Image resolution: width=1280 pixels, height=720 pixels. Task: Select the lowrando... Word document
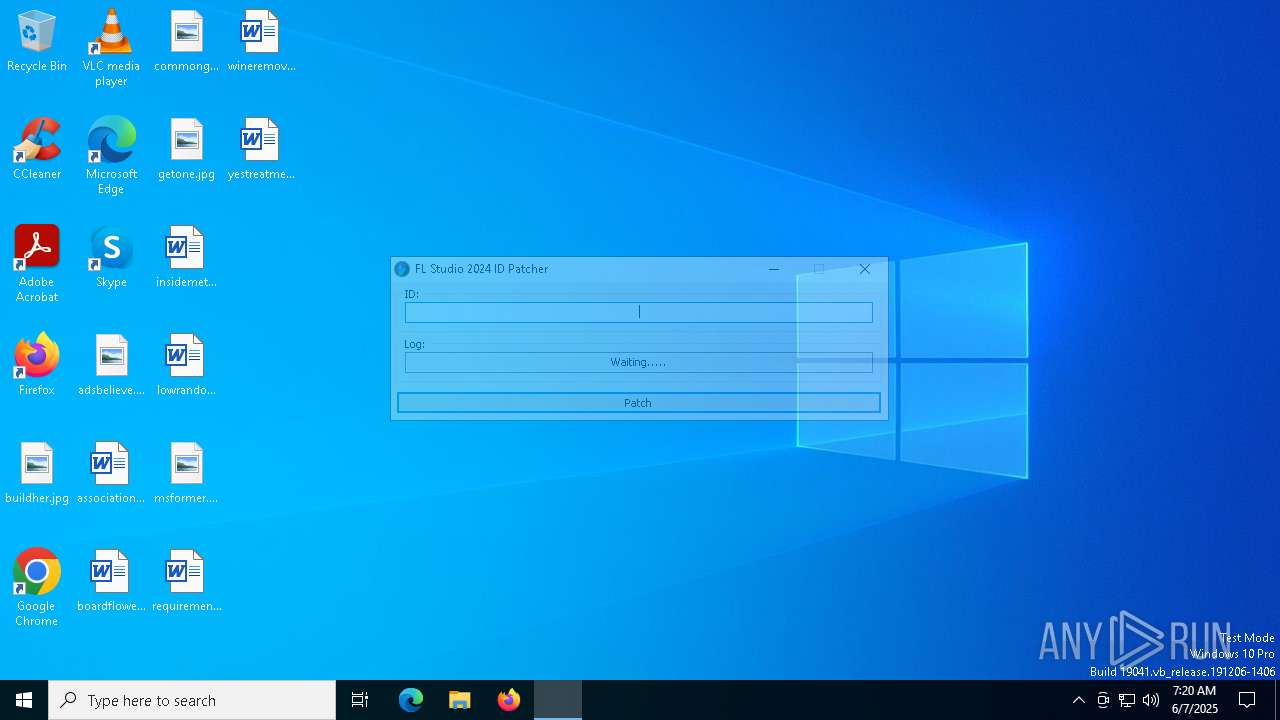click(x=186, y=365)
